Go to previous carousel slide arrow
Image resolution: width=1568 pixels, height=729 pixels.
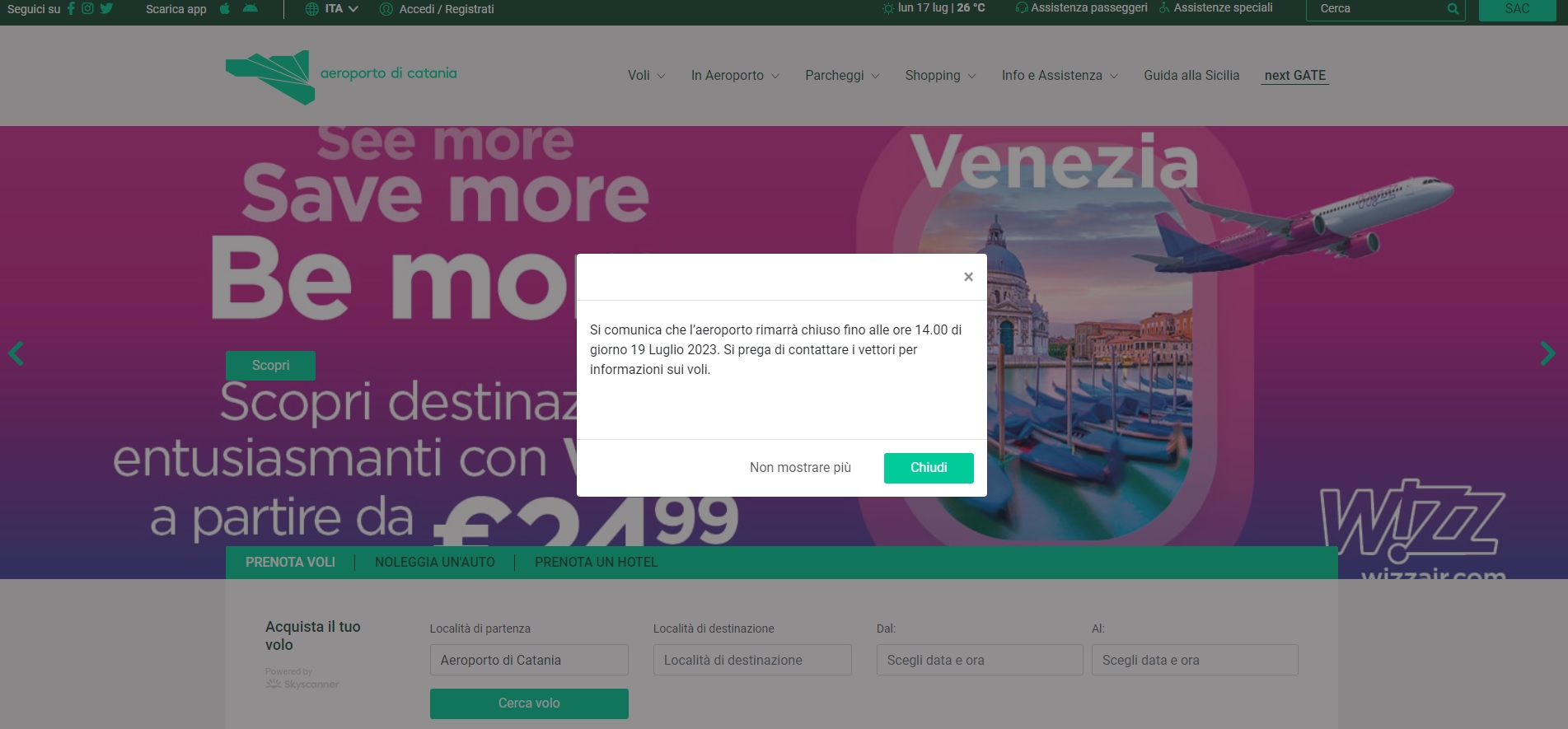[16, 353]
